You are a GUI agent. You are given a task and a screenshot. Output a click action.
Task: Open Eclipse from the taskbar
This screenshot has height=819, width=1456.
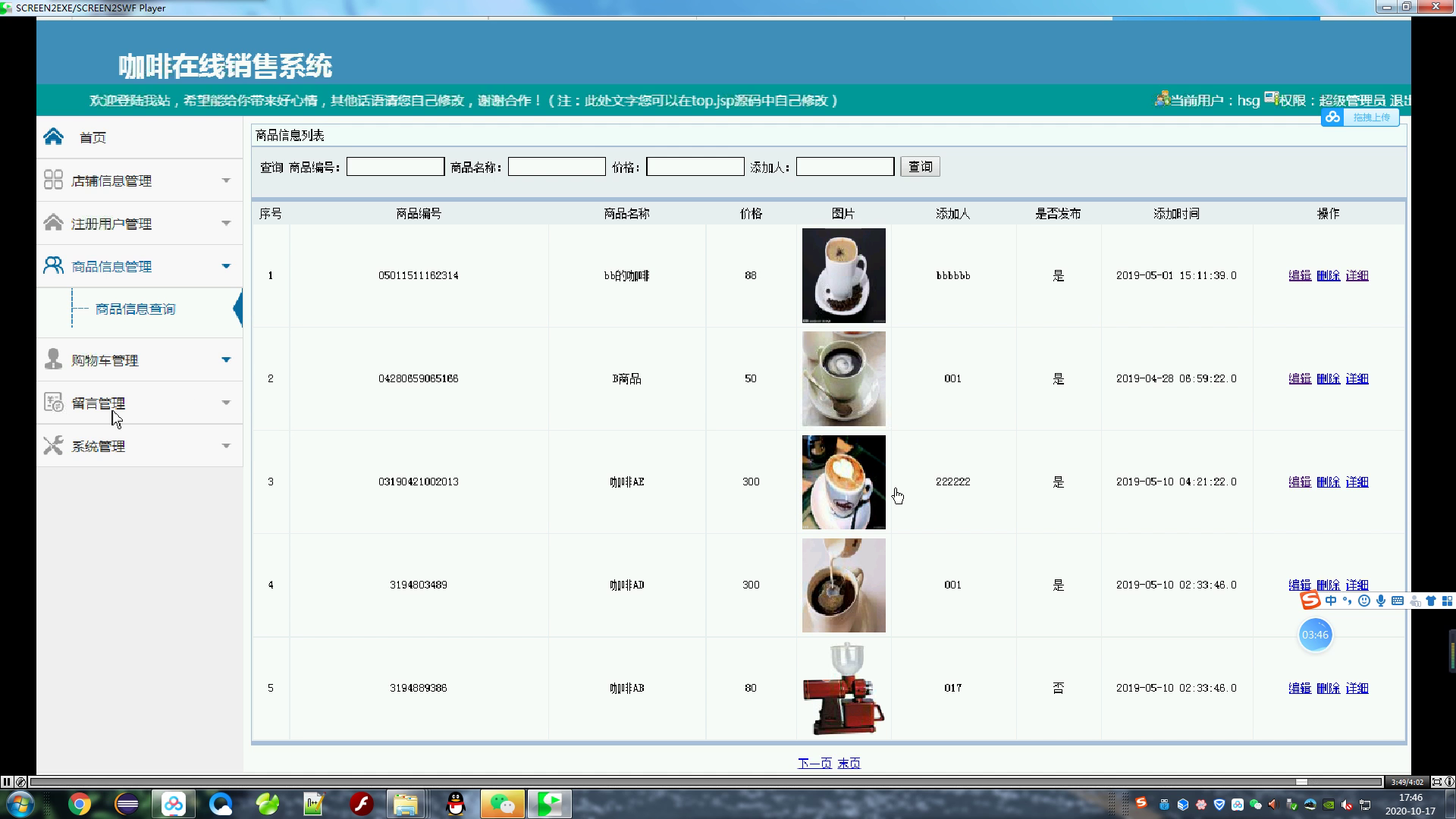point(127,804)
